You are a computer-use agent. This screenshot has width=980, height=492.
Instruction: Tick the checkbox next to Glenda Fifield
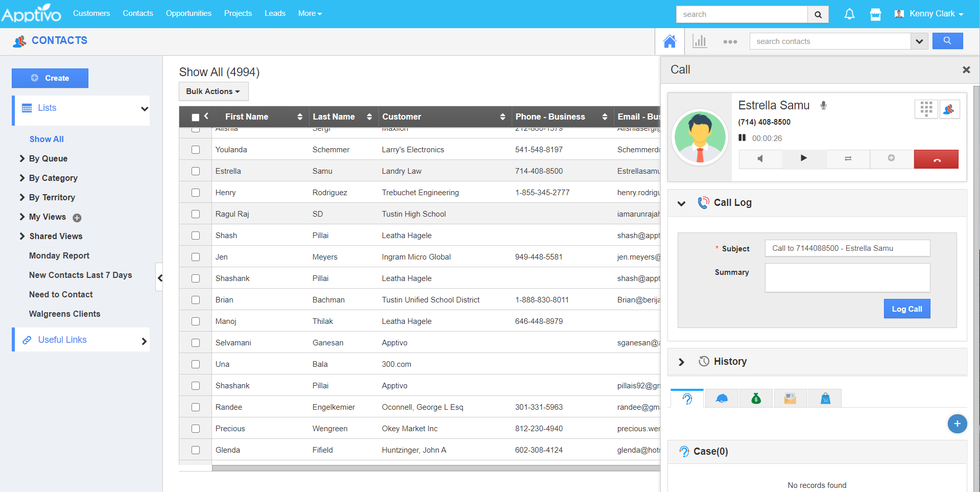196,450
